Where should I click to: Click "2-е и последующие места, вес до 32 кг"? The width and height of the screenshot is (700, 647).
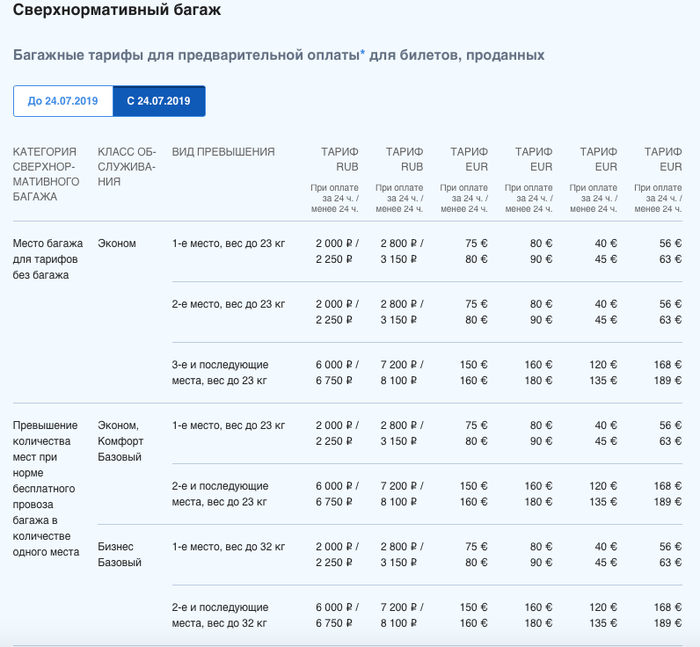220,614
